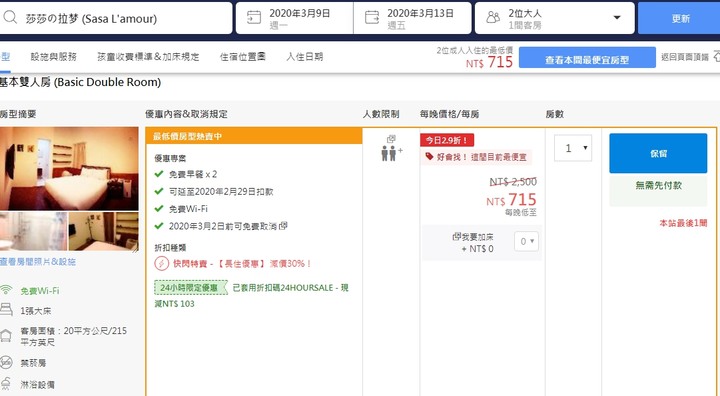
Task: Open the main bedroom photo thumbnail
Action: point(69,169)
